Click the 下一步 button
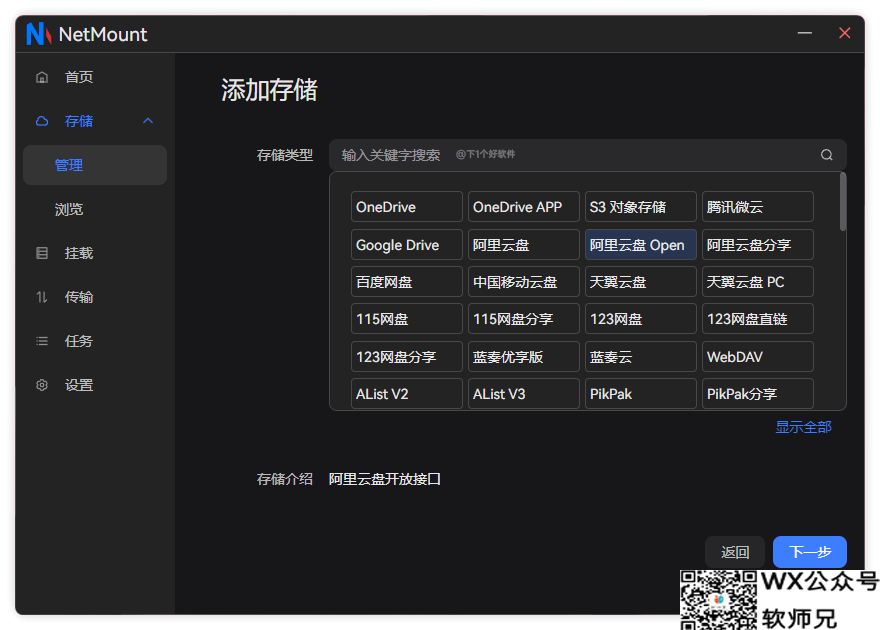Image resolution: width=880 pixels, height=630 pixels. click(x=810, y=552)
